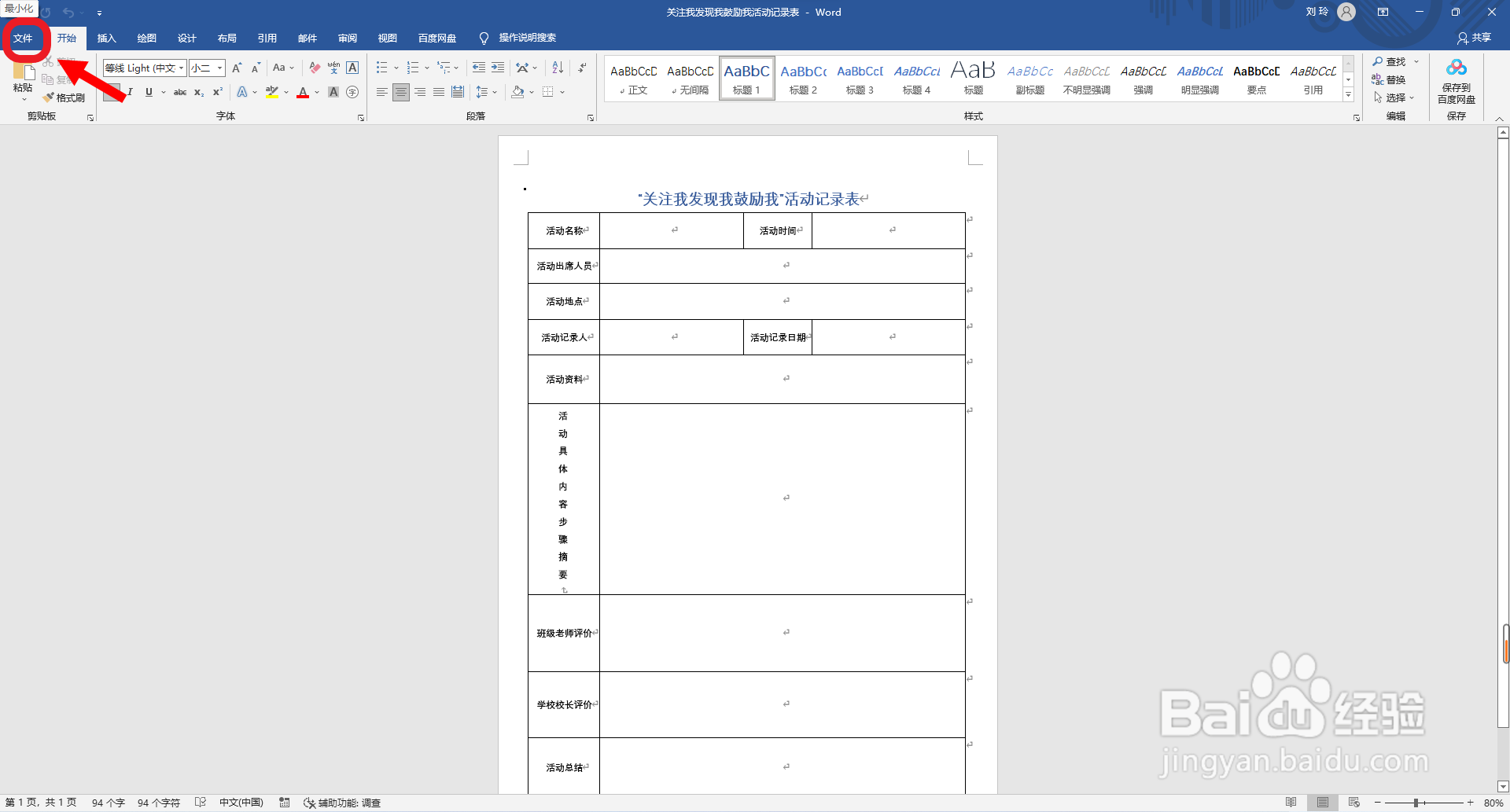Click 替换 replace button
This screenshot has width=1510, height=812.
point(1389,79)
